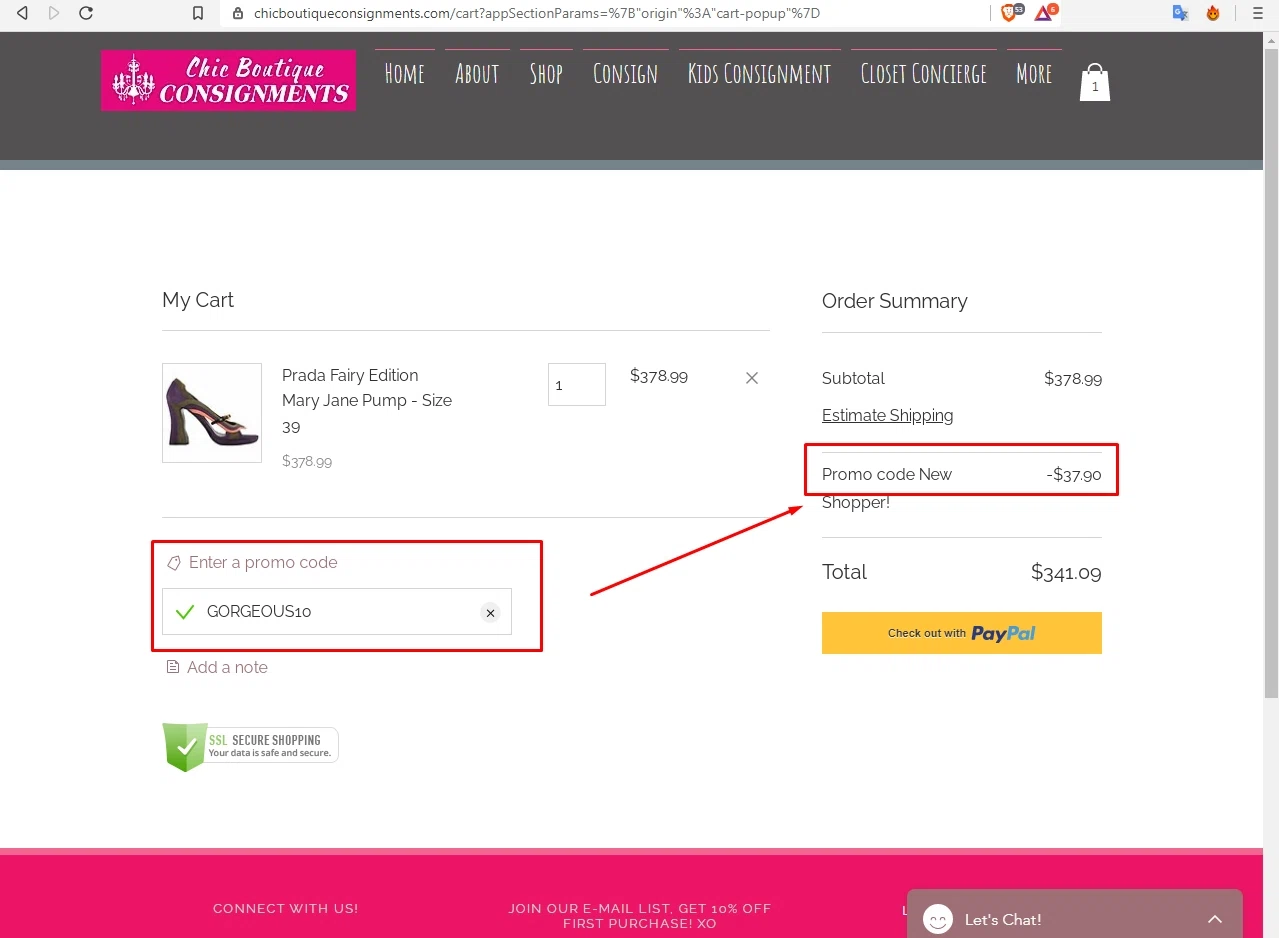The image size is (1279, 938).
Task: Click the orange fox extension icon
Action: click(1213, 13)
